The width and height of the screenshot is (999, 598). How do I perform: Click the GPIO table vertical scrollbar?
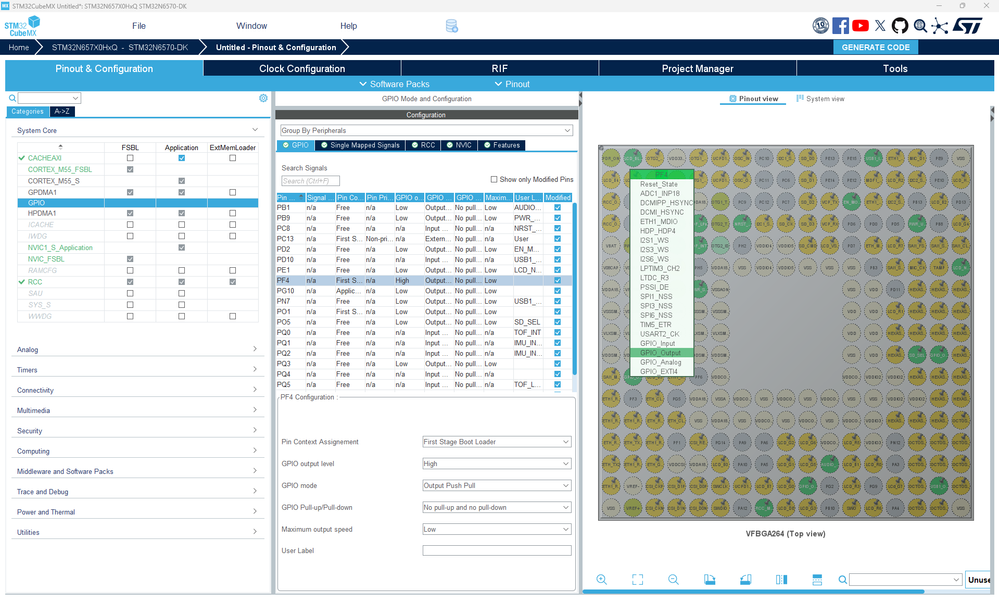(x=575, y=289)
